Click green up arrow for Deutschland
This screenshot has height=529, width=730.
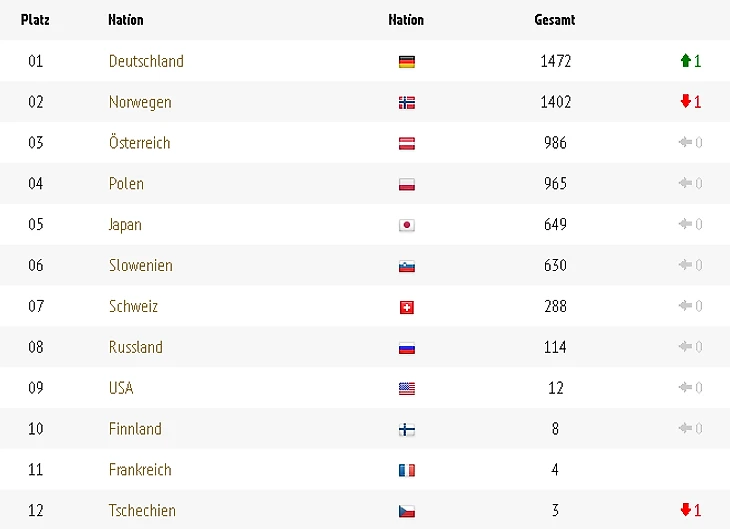685,61
